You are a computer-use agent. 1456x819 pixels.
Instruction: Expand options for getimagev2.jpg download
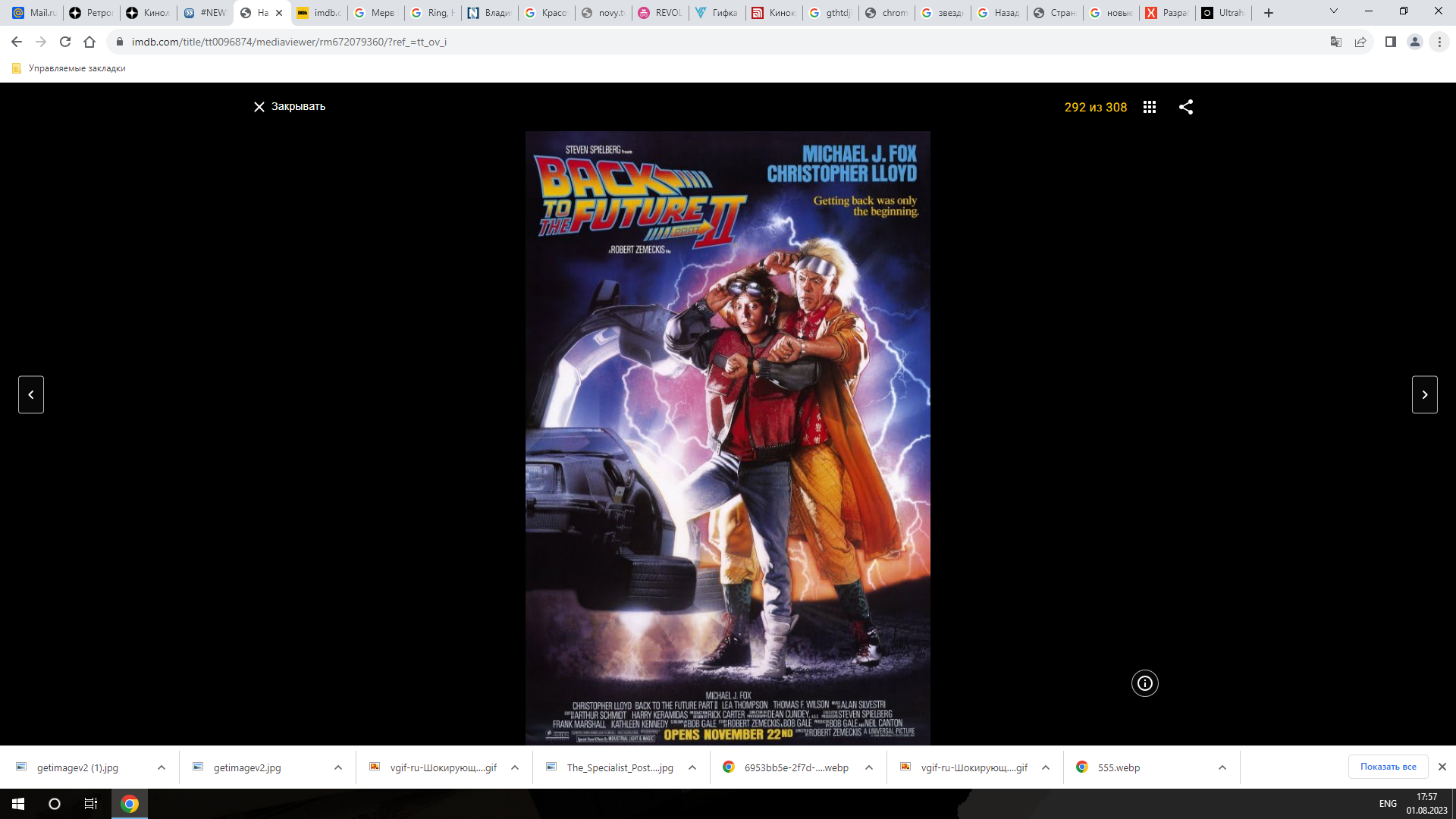point(338,767)
